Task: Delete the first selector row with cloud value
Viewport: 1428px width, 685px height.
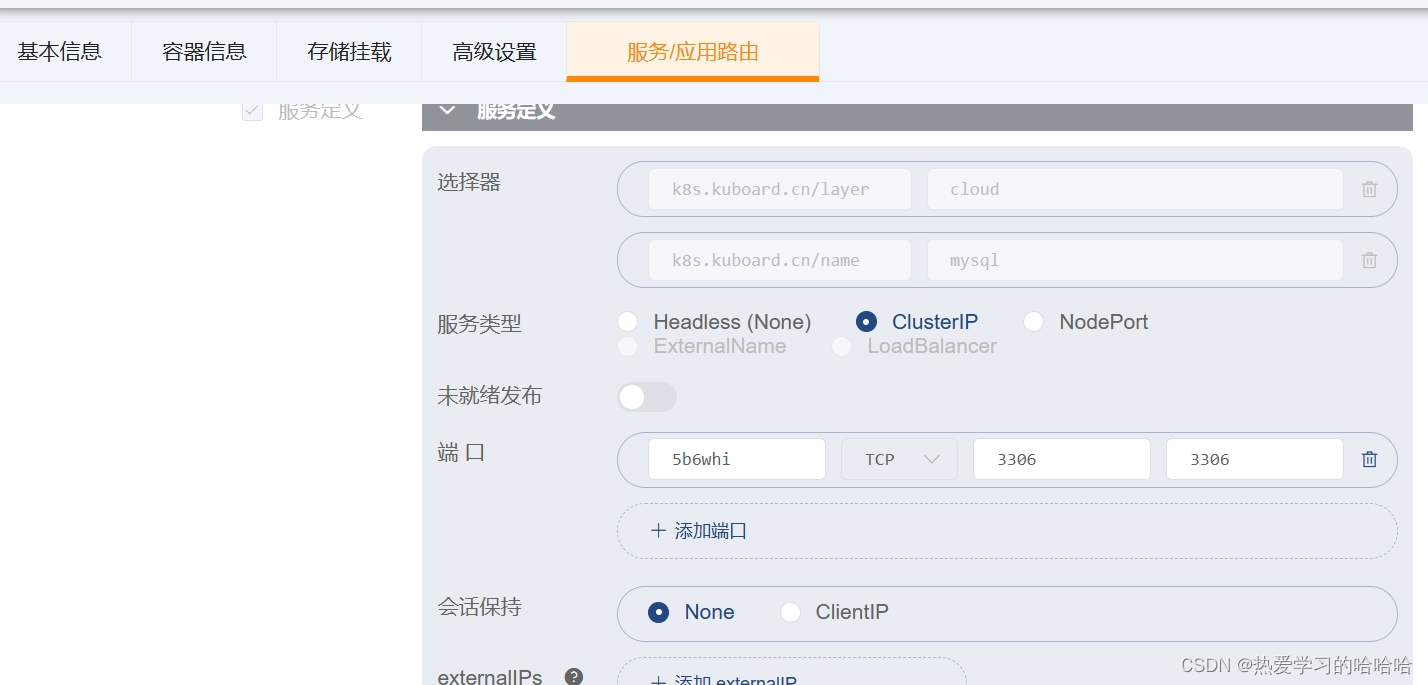Action: tap(1369, 189)
